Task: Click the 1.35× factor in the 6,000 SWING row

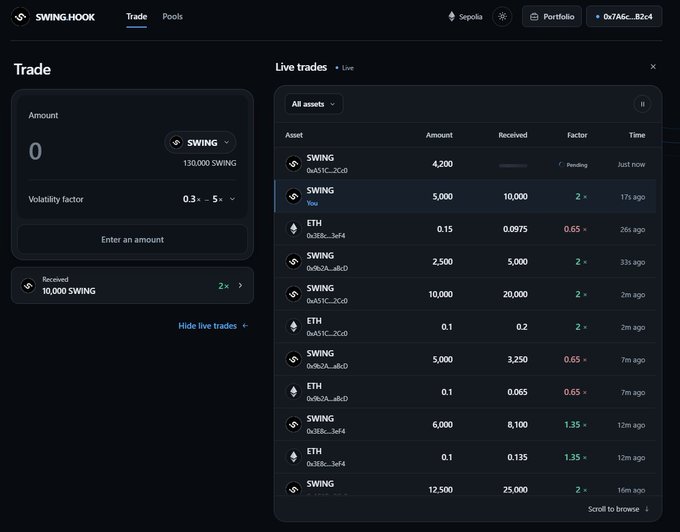Action: coord(575,424)
